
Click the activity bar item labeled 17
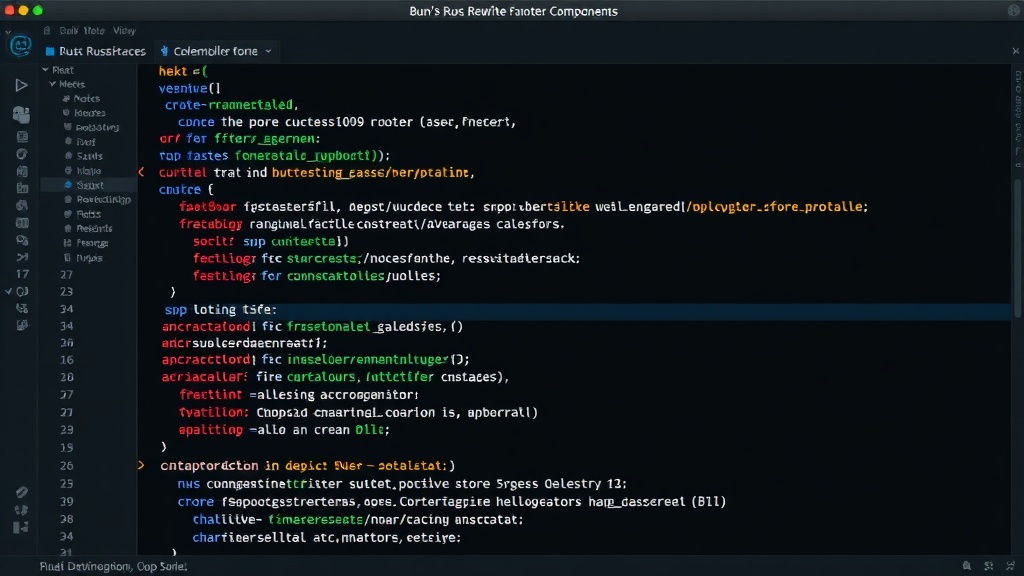[22, 274]
